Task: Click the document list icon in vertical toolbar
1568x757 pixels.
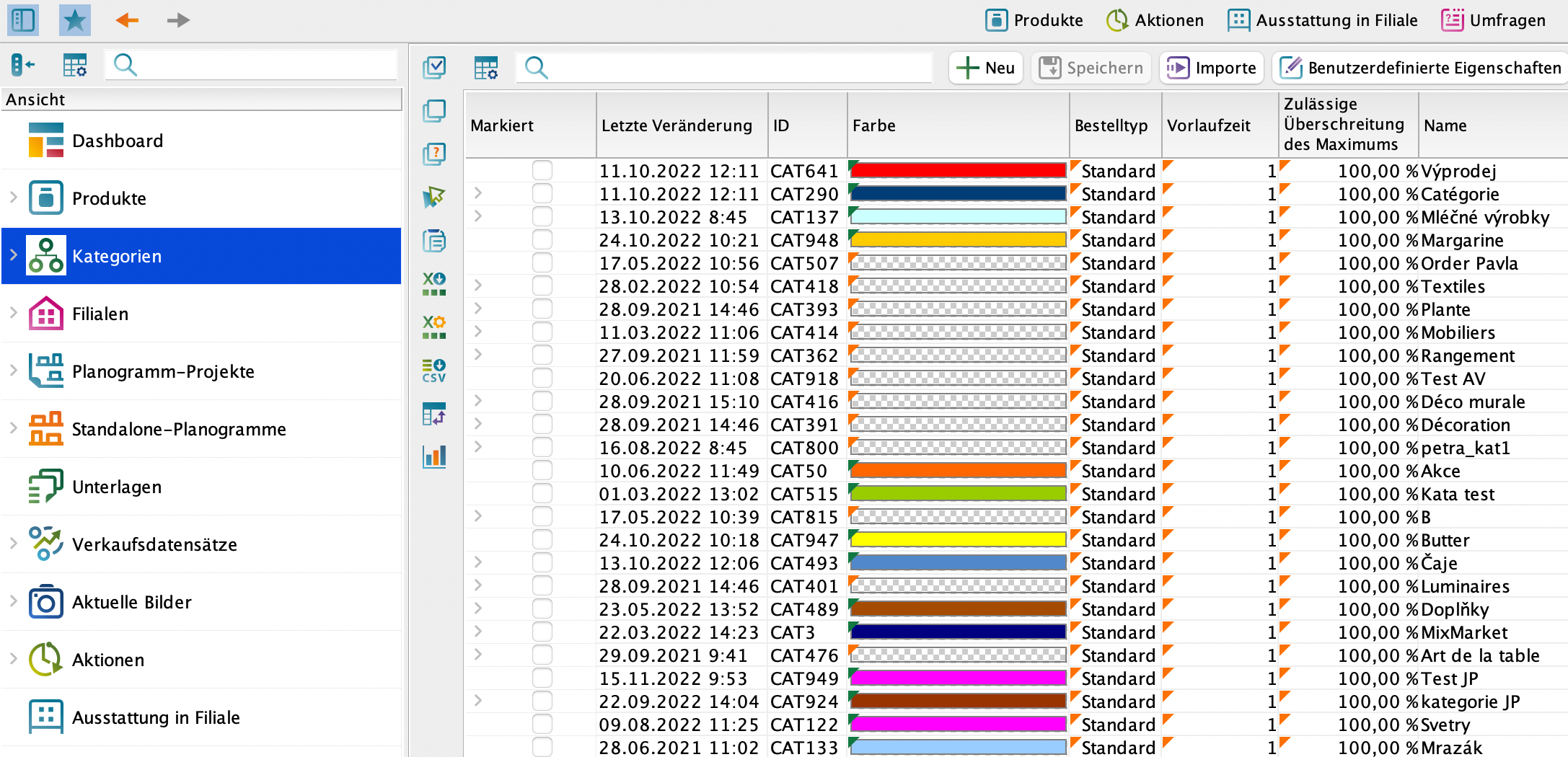Action: (x=434, y=241)
